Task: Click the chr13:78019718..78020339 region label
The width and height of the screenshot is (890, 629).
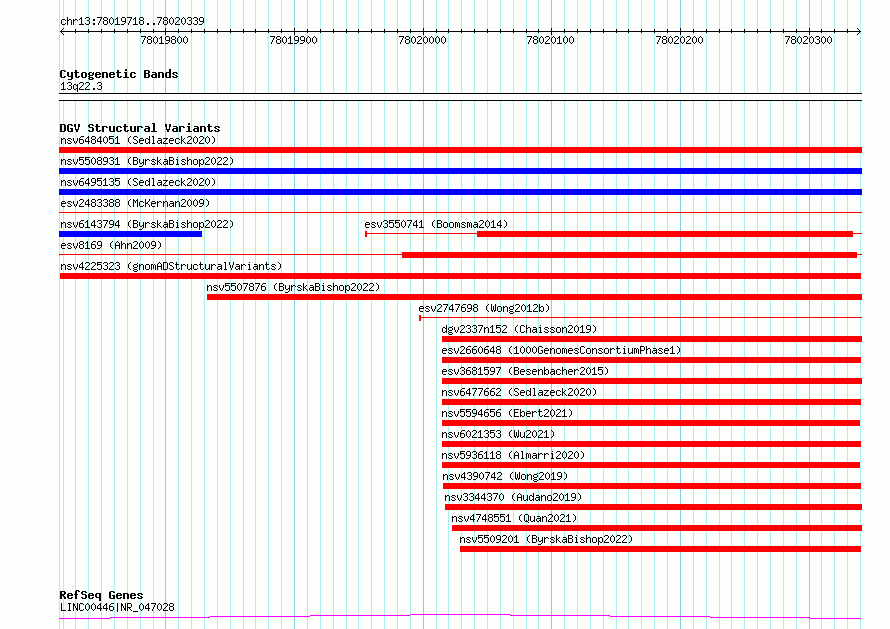Action: pos(132,22)
